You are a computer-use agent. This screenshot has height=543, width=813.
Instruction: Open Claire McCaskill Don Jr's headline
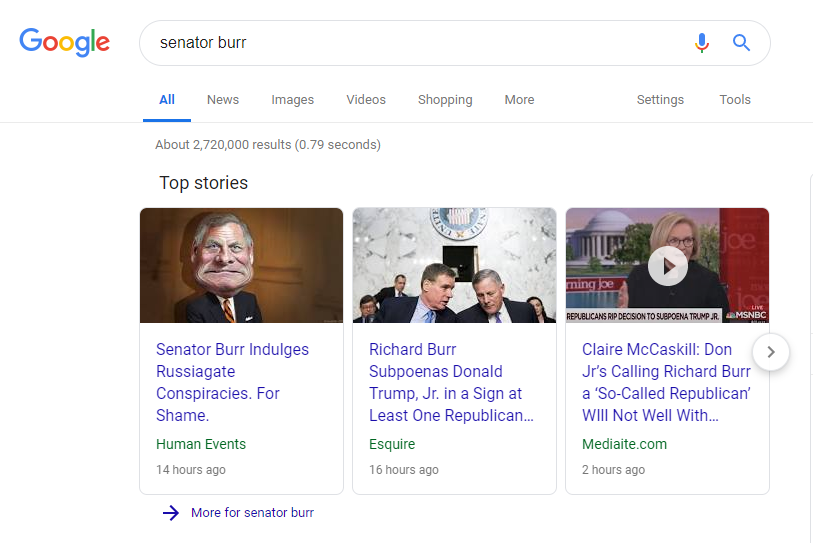coord(666,382)
